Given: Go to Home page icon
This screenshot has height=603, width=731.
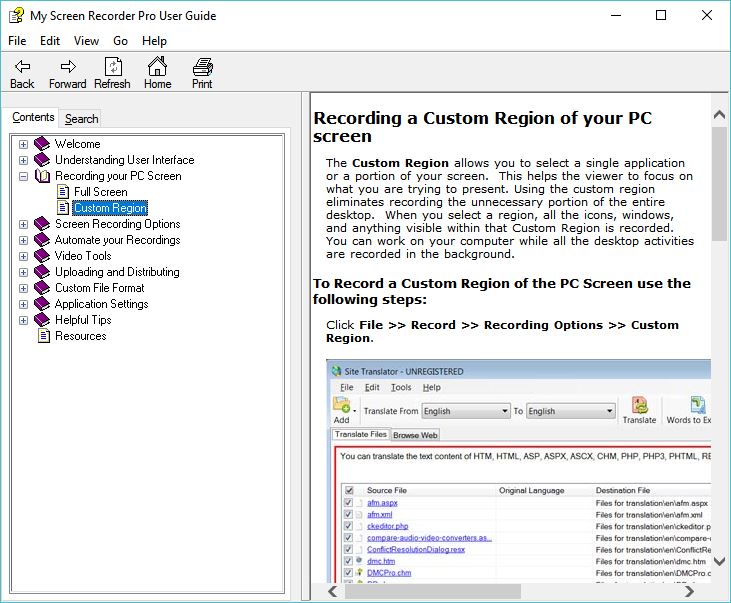Looking at the screenshot, I should pyautogui.click(x=157, y=67).
